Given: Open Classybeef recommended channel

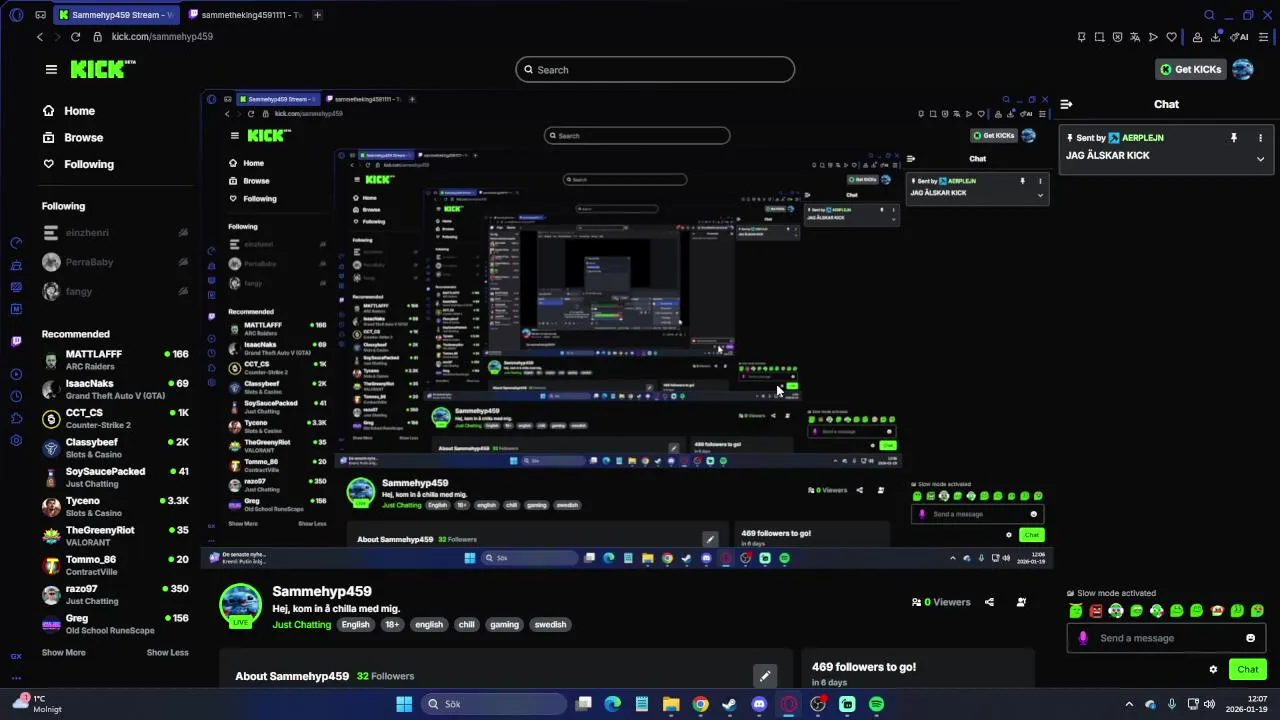Looking at the screenshot, I should (115, 448).
